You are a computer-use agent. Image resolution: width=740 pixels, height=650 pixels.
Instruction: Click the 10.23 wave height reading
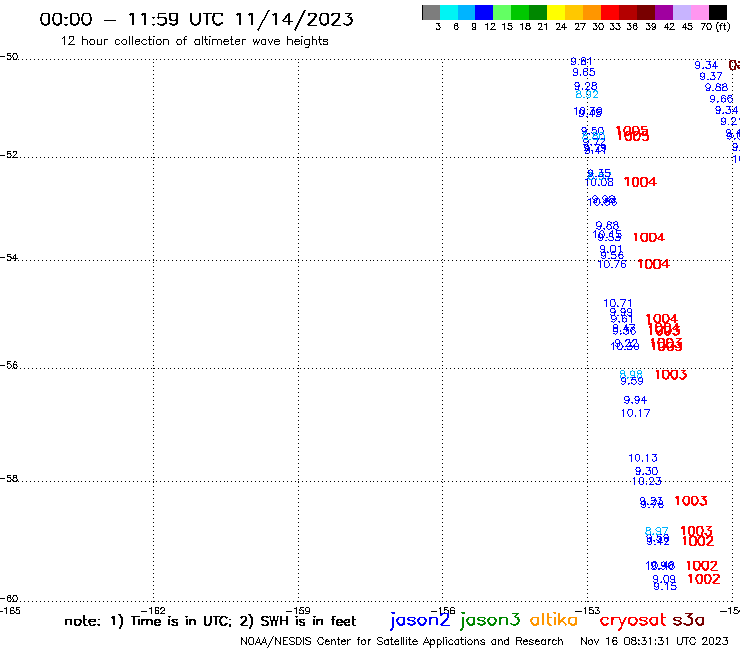point(647,481)
